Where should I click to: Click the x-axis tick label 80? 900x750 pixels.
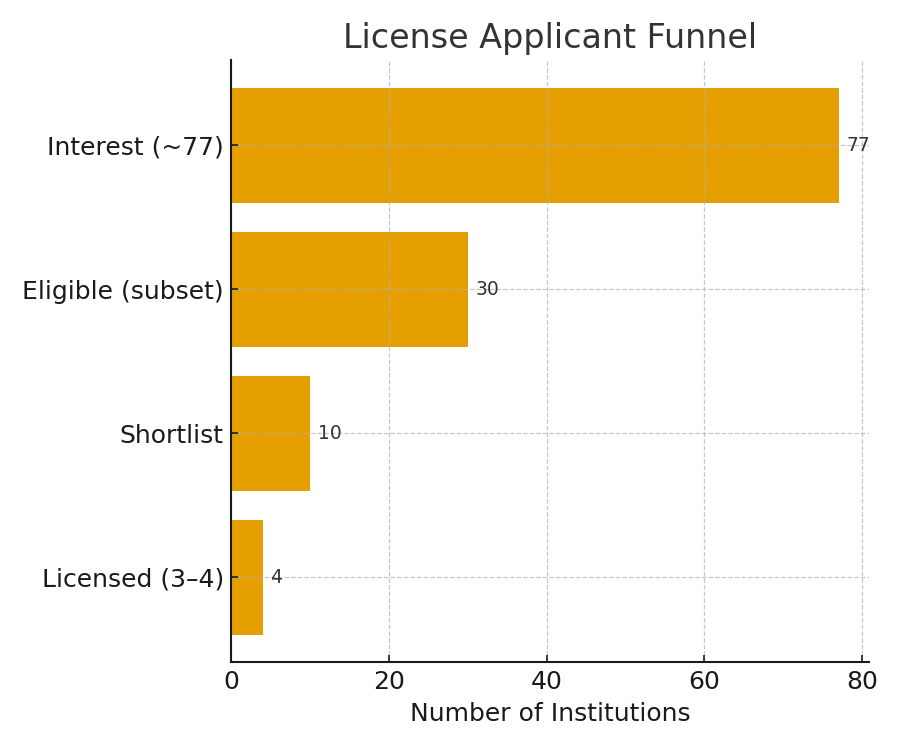coord(862,681)
